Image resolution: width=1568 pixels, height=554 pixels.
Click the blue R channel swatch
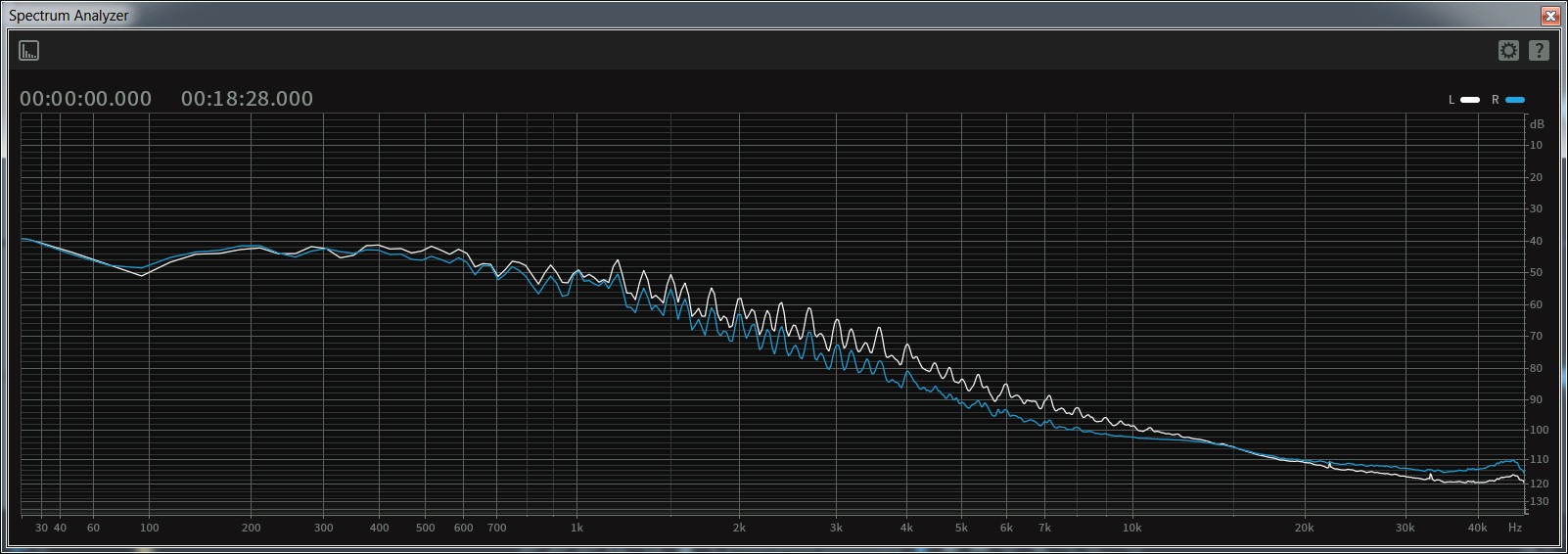[1515, 100]
